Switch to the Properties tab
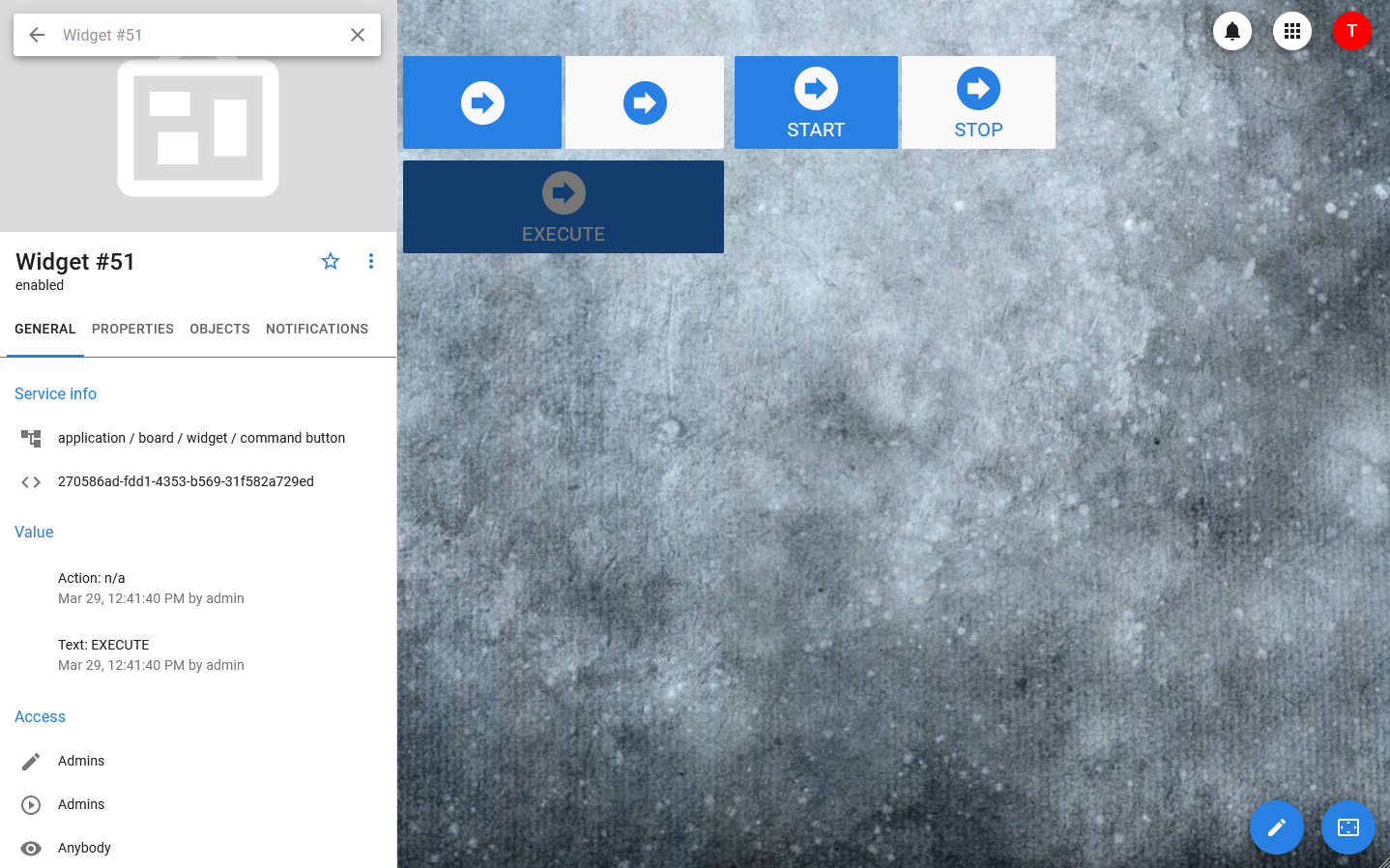The height and width of the screenshot is (868, 1390). [132, 329]
